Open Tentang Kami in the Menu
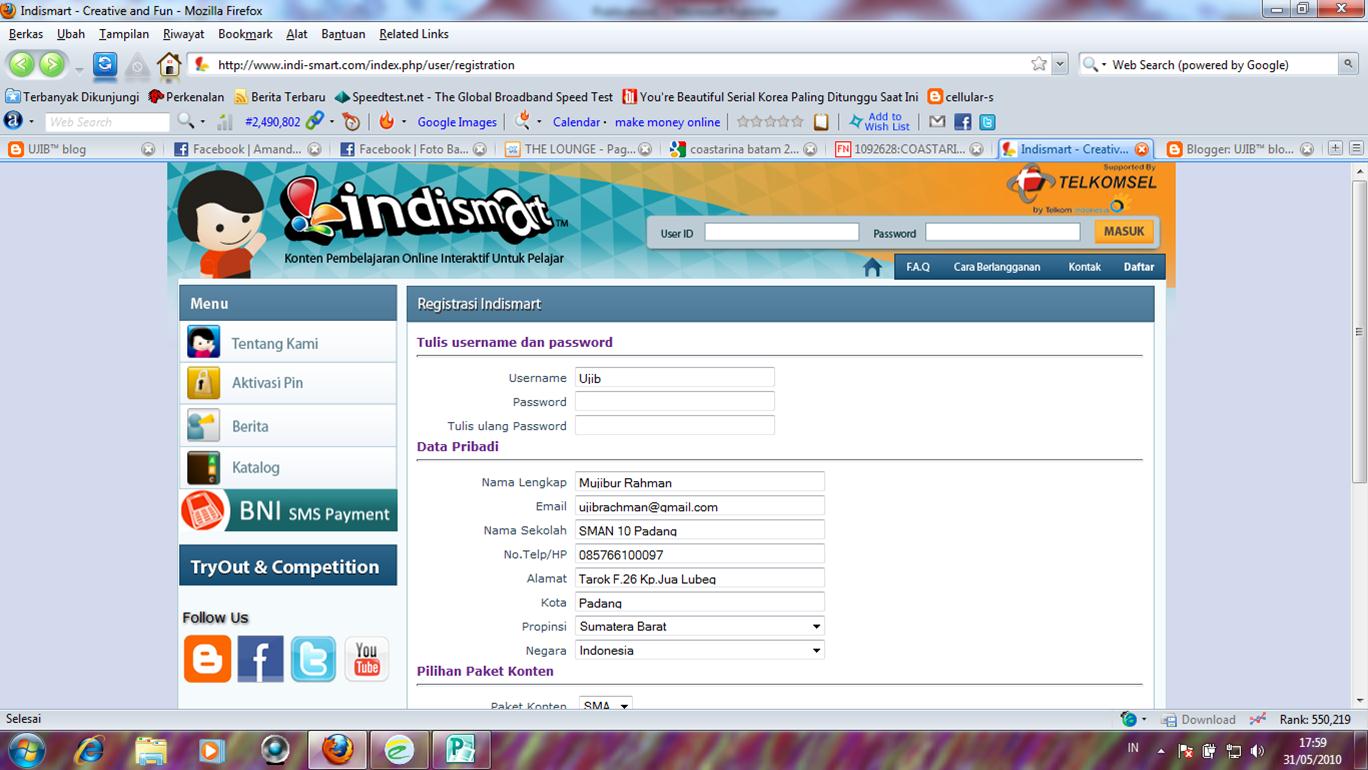1368x770 pixels. coord(288,343)
